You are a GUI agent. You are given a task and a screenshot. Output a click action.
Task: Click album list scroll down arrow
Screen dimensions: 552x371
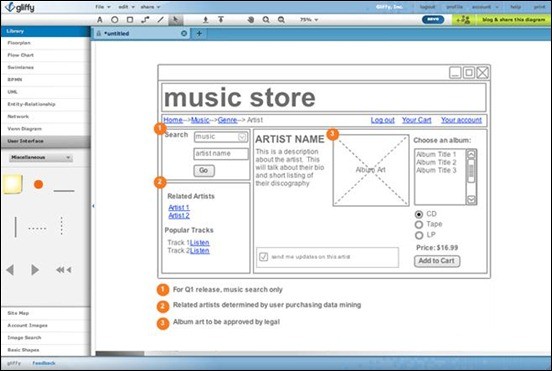(471, 200)
